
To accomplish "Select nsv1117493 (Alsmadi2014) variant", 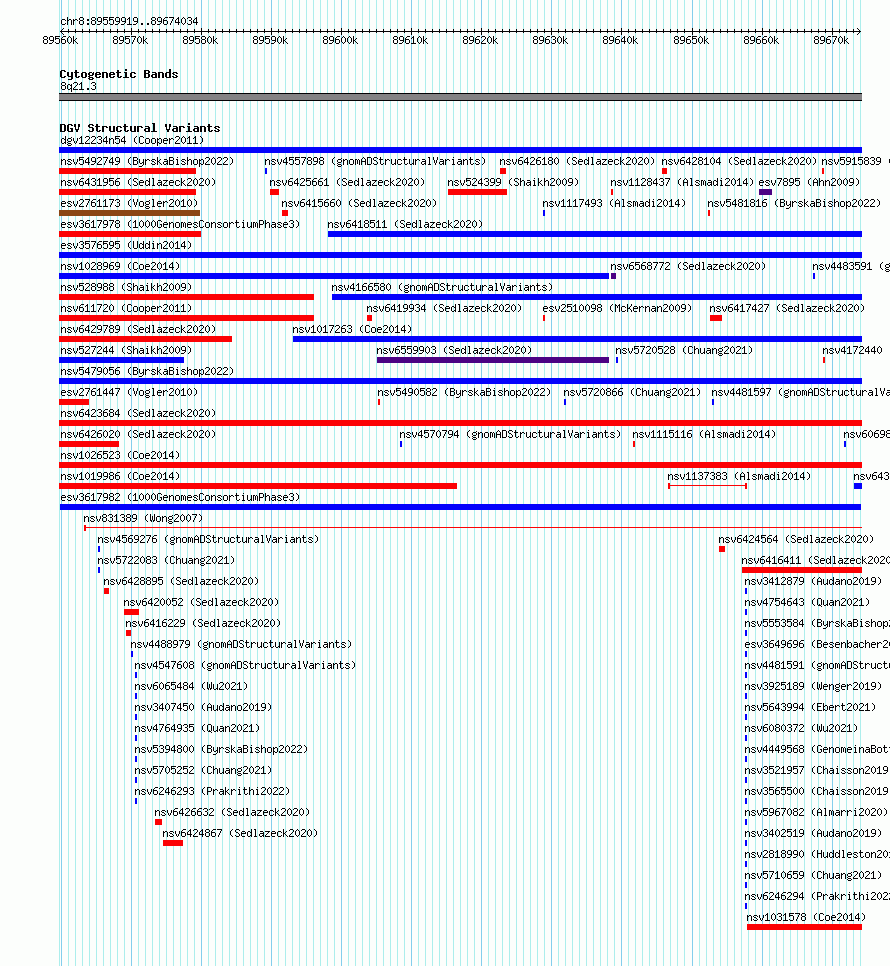I will (x=614, y=203).
